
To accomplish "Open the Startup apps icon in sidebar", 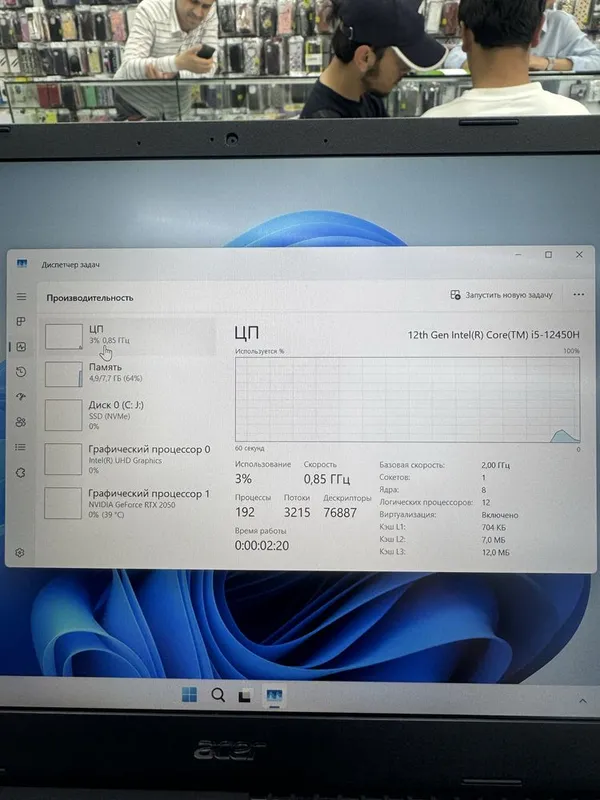I will coord(21,397).
